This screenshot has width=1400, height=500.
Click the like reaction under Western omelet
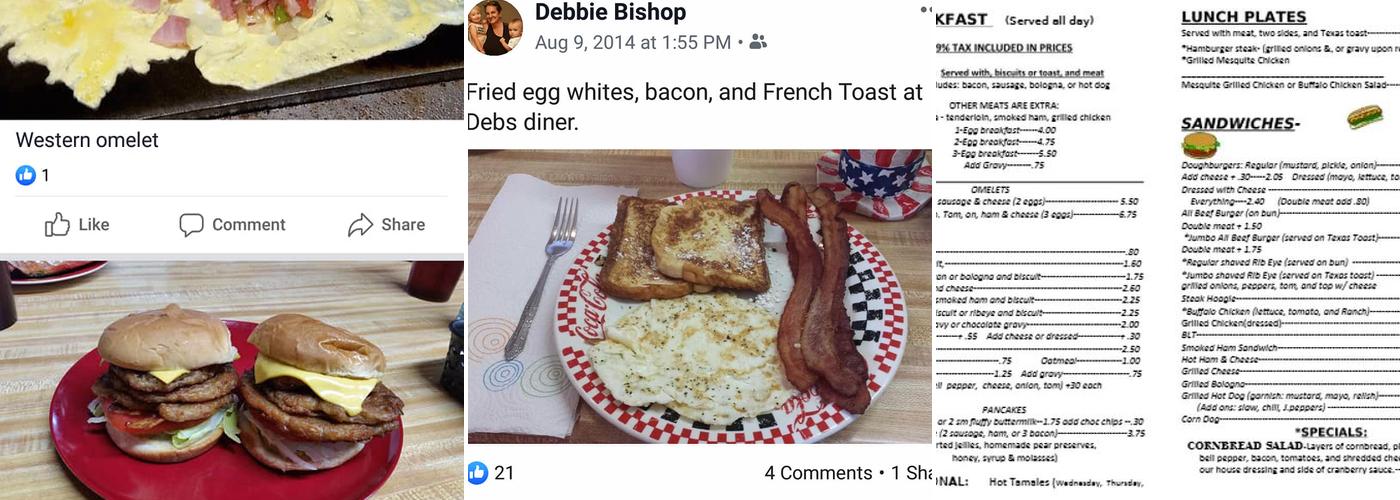pos(26,175)
